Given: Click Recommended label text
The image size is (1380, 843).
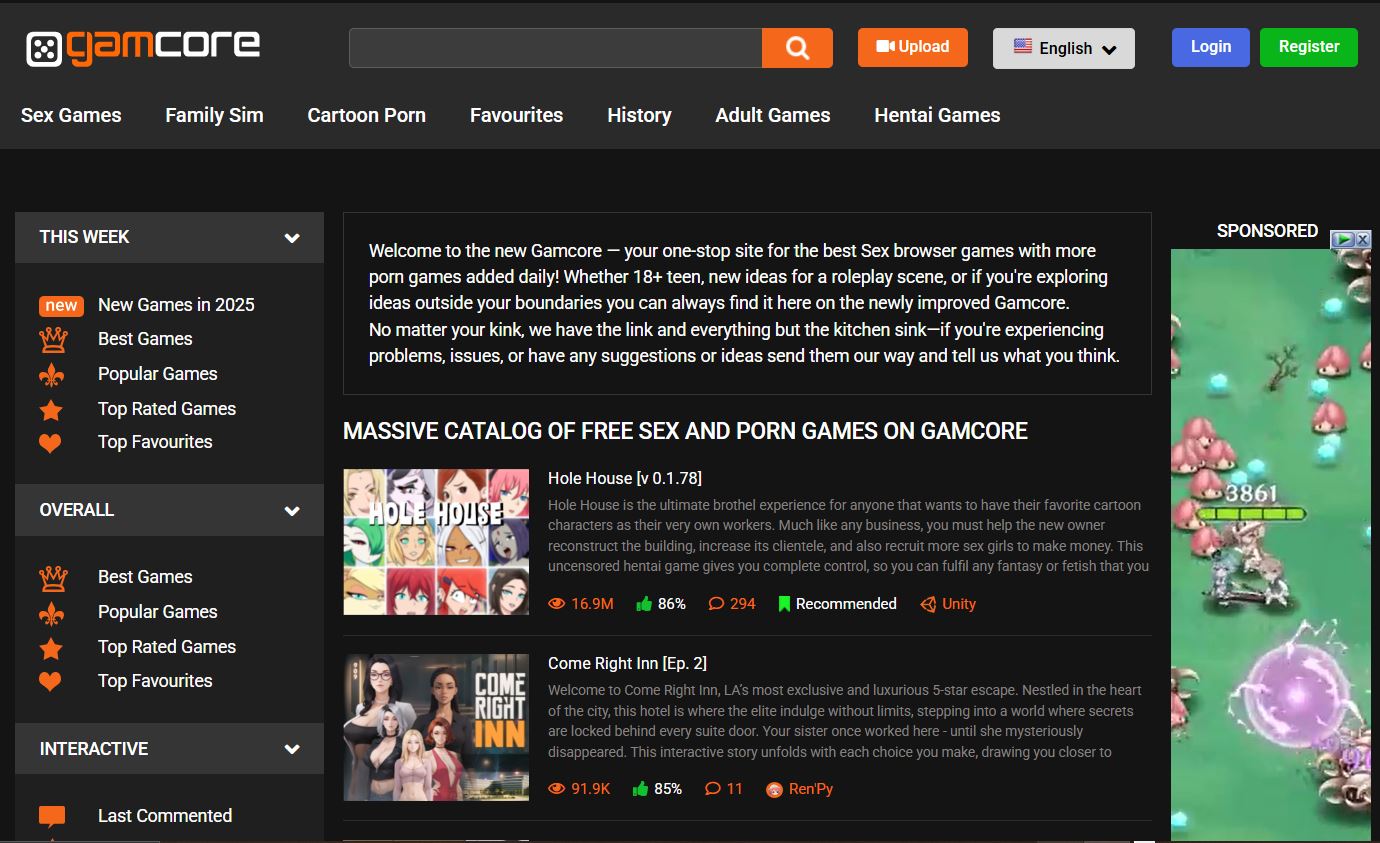Looking at the screenshot, I should [846, 604].
